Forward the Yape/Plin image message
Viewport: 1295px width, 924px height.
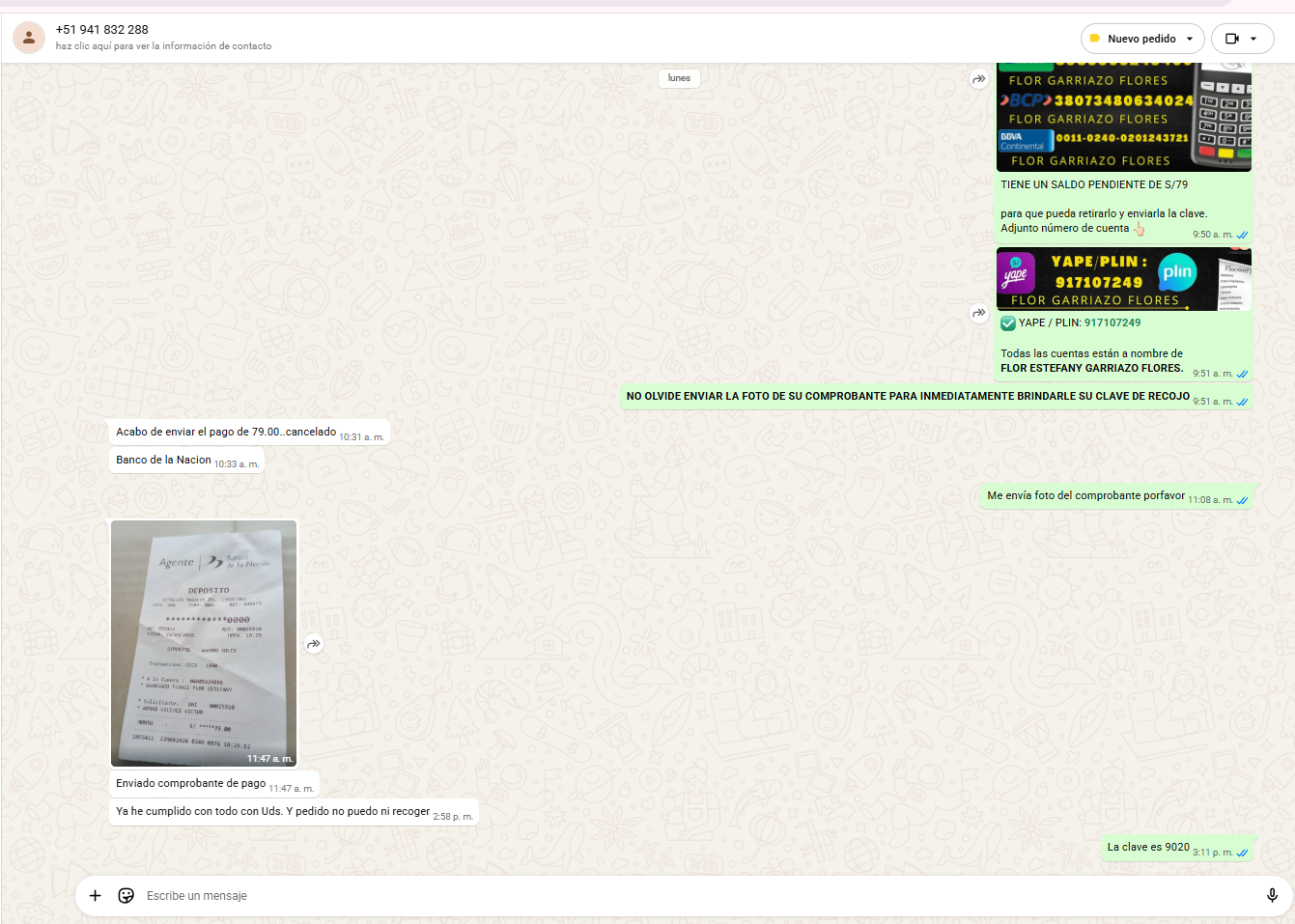[x=978, y=313]
